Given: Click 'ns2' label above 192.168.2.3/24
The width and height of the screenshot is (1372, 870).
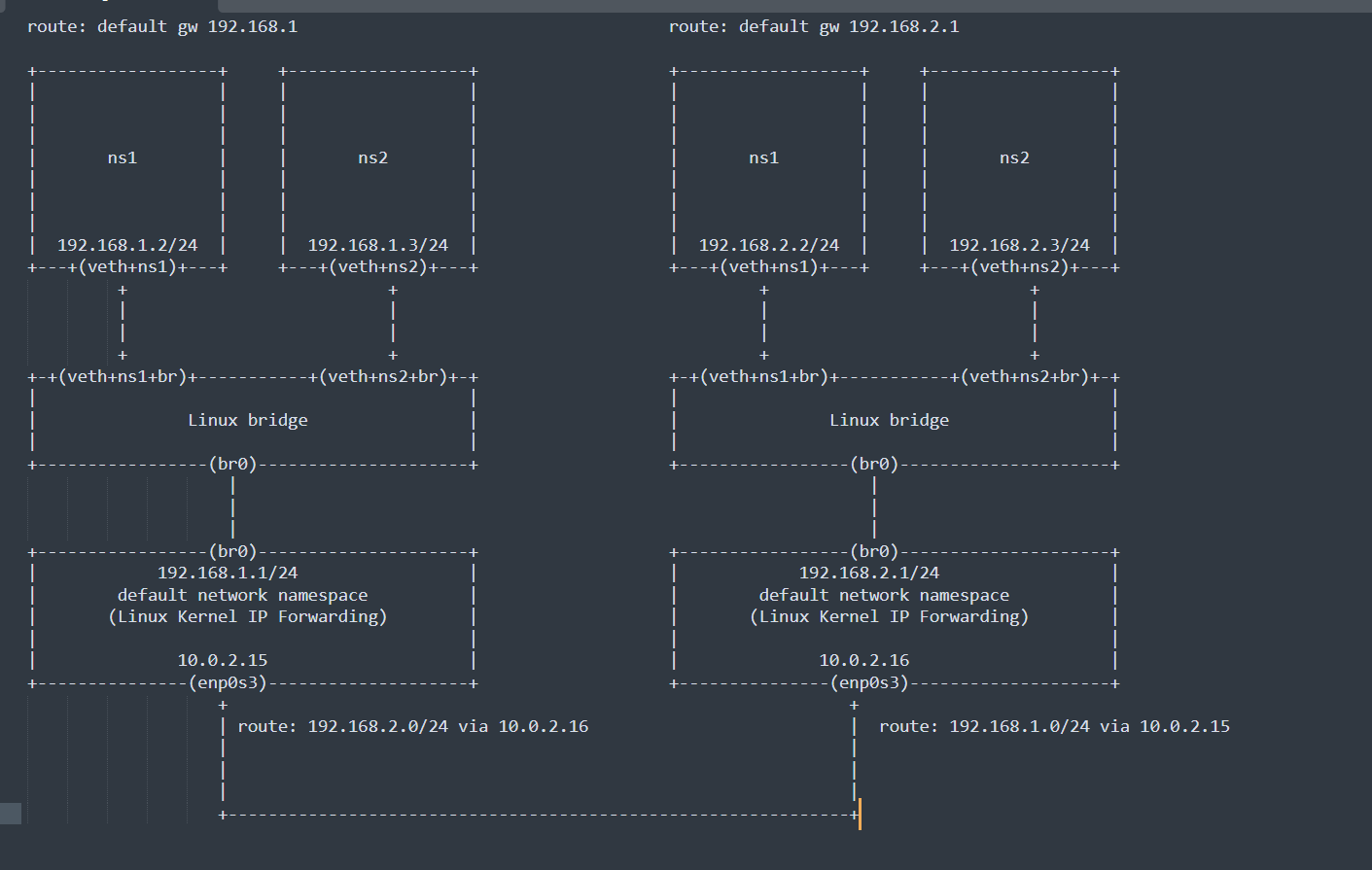Looking at the screenshot, I should tap(1015, 157).
